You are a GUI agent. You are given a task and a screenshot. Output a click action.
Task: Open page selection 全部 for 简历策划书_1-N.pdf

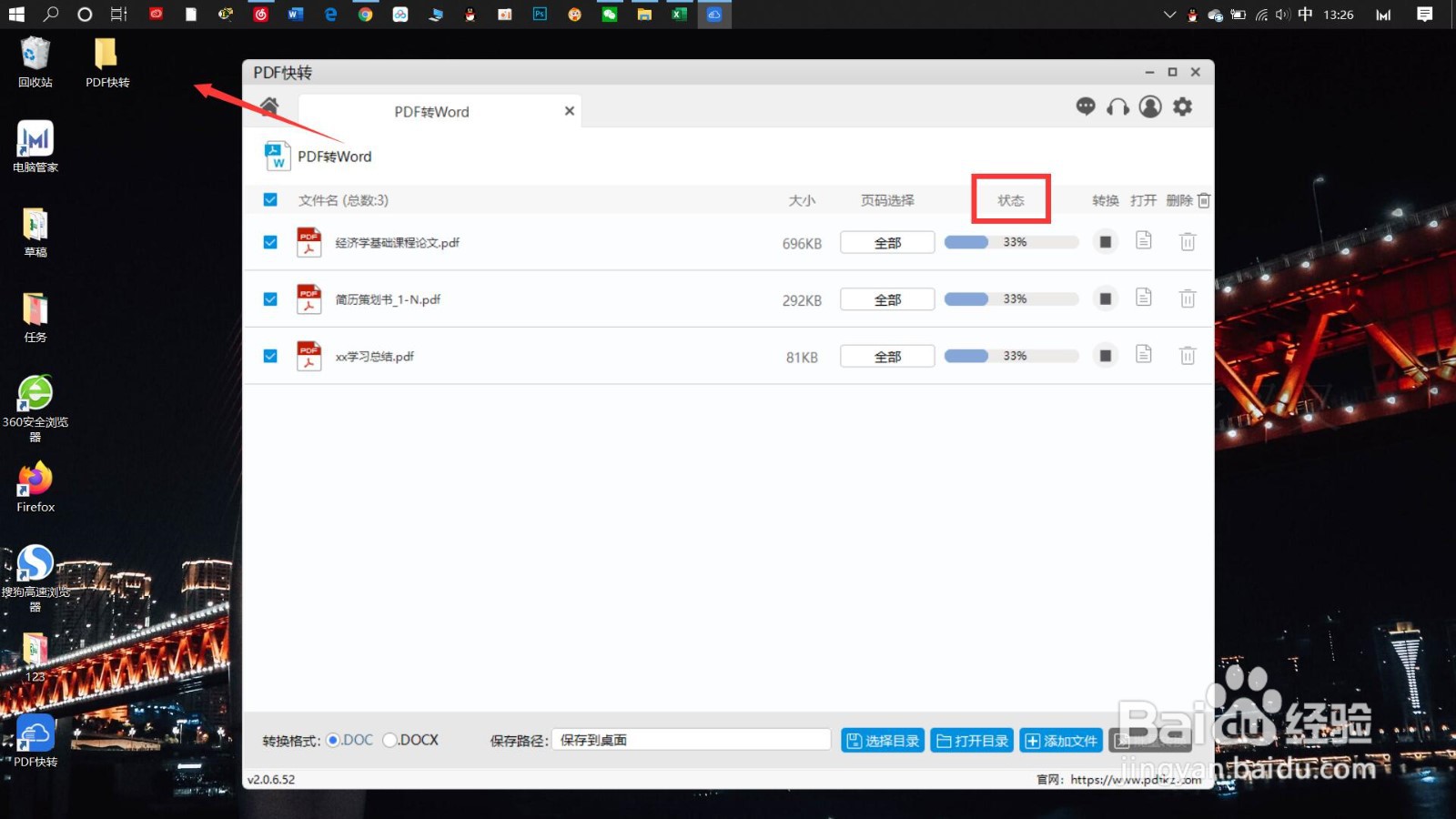[886, 298]
